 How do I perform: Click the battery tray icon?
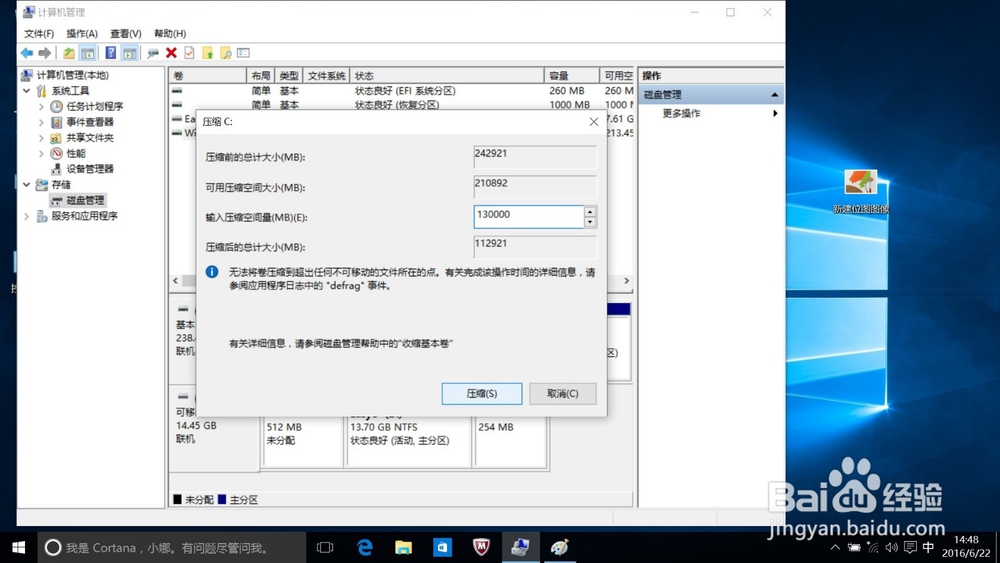854,548
